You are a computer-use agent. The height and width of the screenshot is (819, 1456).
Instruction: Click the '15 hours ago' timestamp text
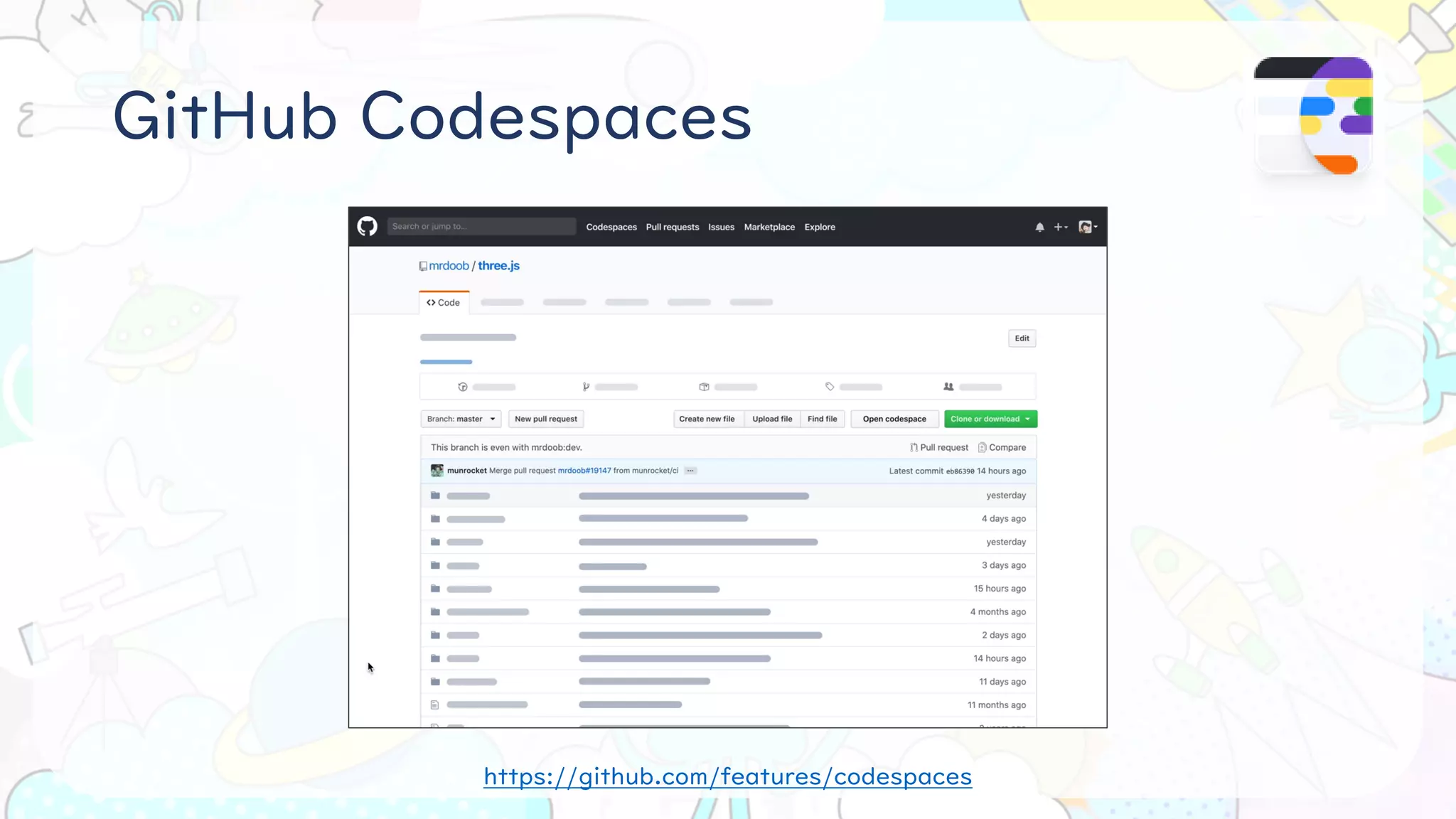coord(1000,589)
